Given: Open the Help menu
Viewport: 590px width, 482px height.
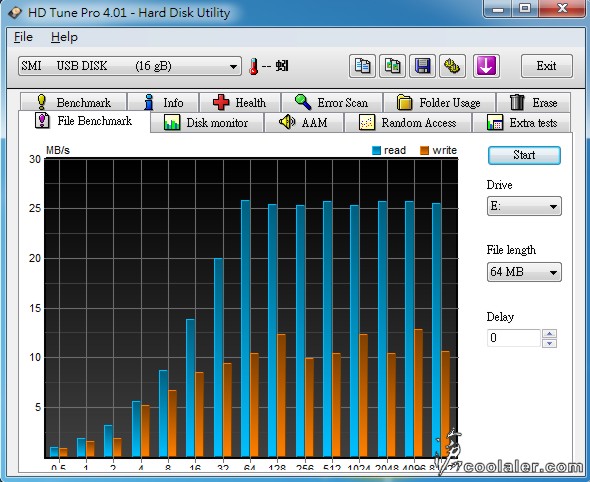Looking at the screenshot, I should [x=64, y=37].
